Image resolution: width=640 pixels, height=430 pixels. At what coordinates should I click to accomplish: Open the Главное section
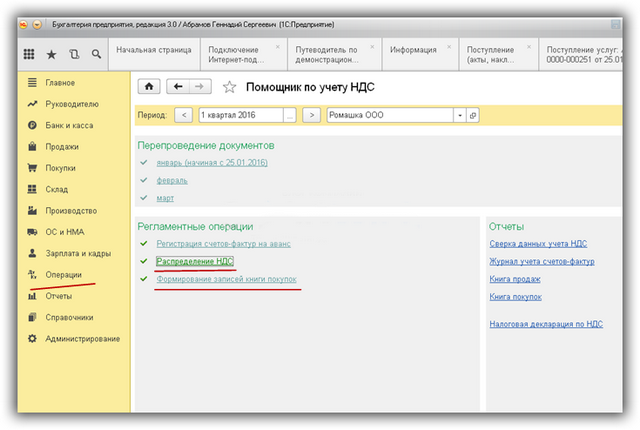60,83
